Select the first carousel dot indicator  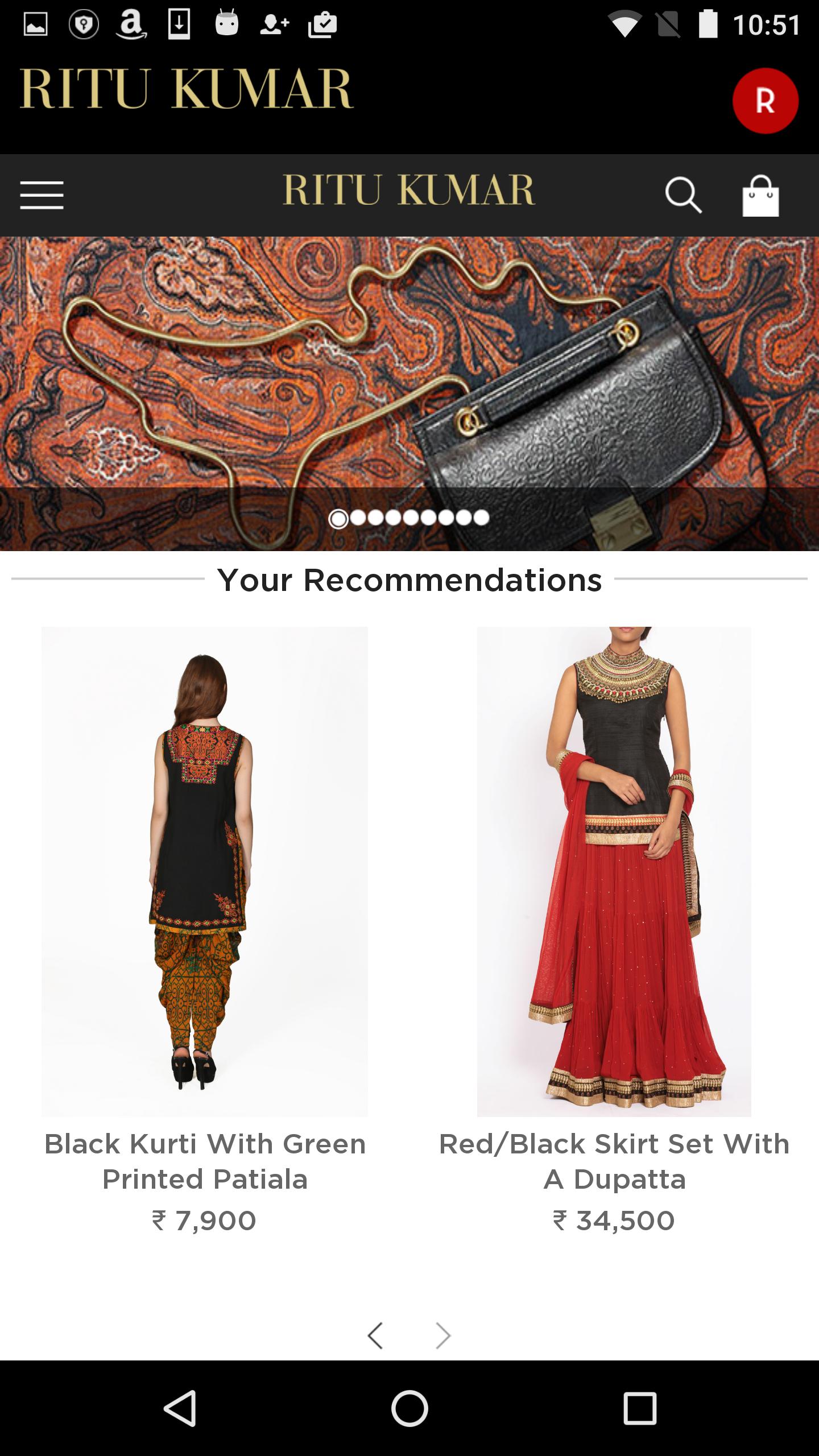(x=338, y=518)
